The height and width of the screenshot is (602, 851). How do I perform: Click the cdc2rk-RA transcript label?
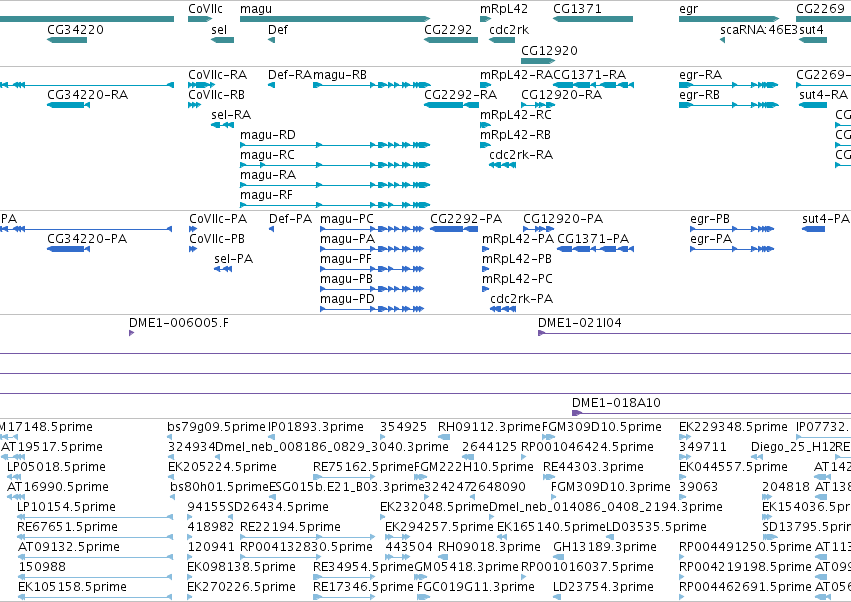[x=521, y=155]
